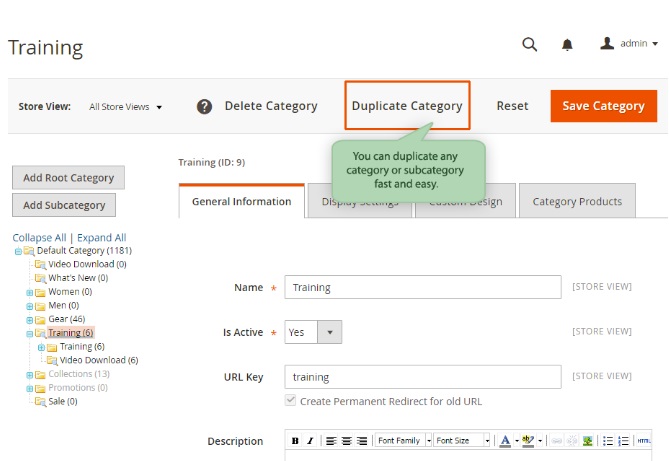Click the search magnifier icon

pyautogui.click(x=530, y=44)
